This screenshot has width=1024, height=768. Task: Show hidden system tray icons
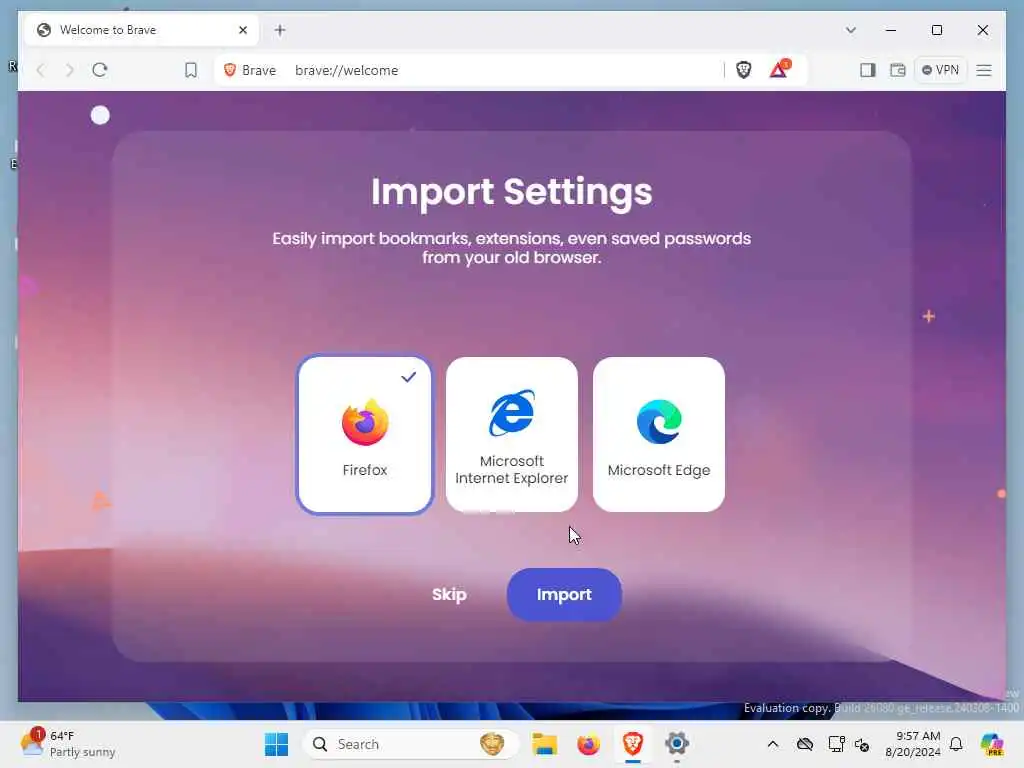773,744
